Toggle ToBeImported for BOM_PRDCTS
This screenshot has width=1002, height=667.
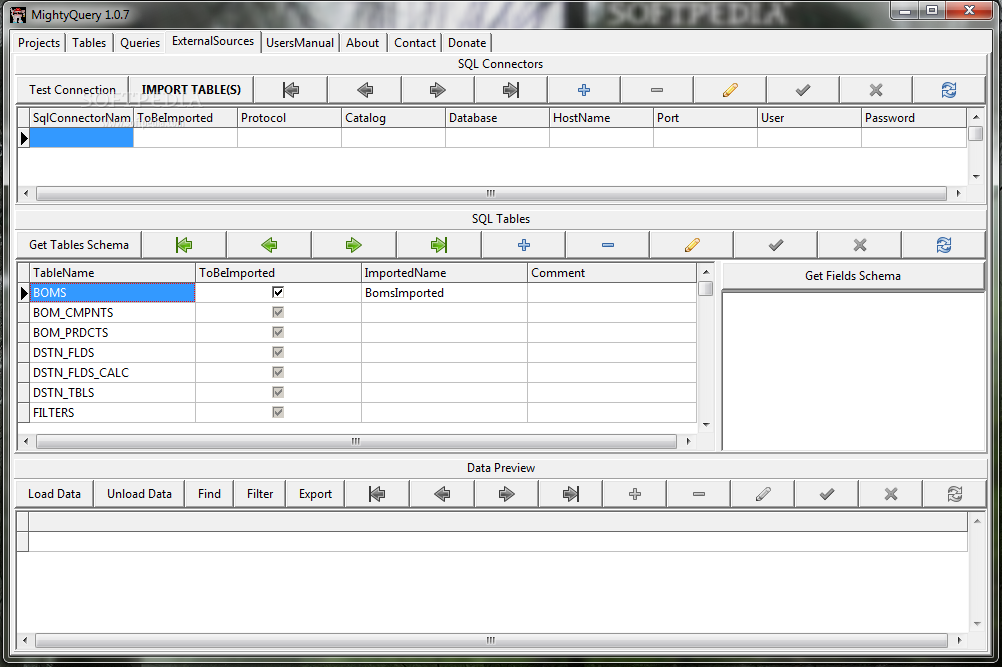(278, 332)
